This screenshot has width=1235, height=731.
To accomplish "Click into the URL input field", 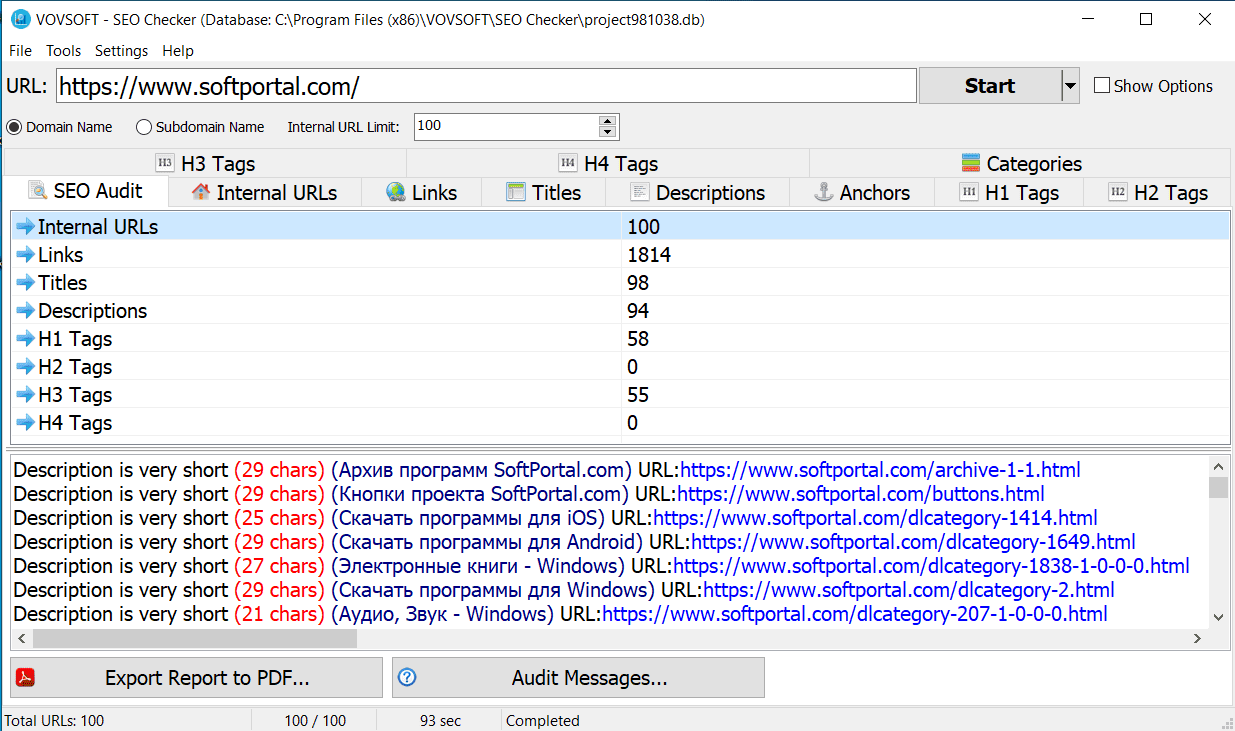I will coord(486,86).
